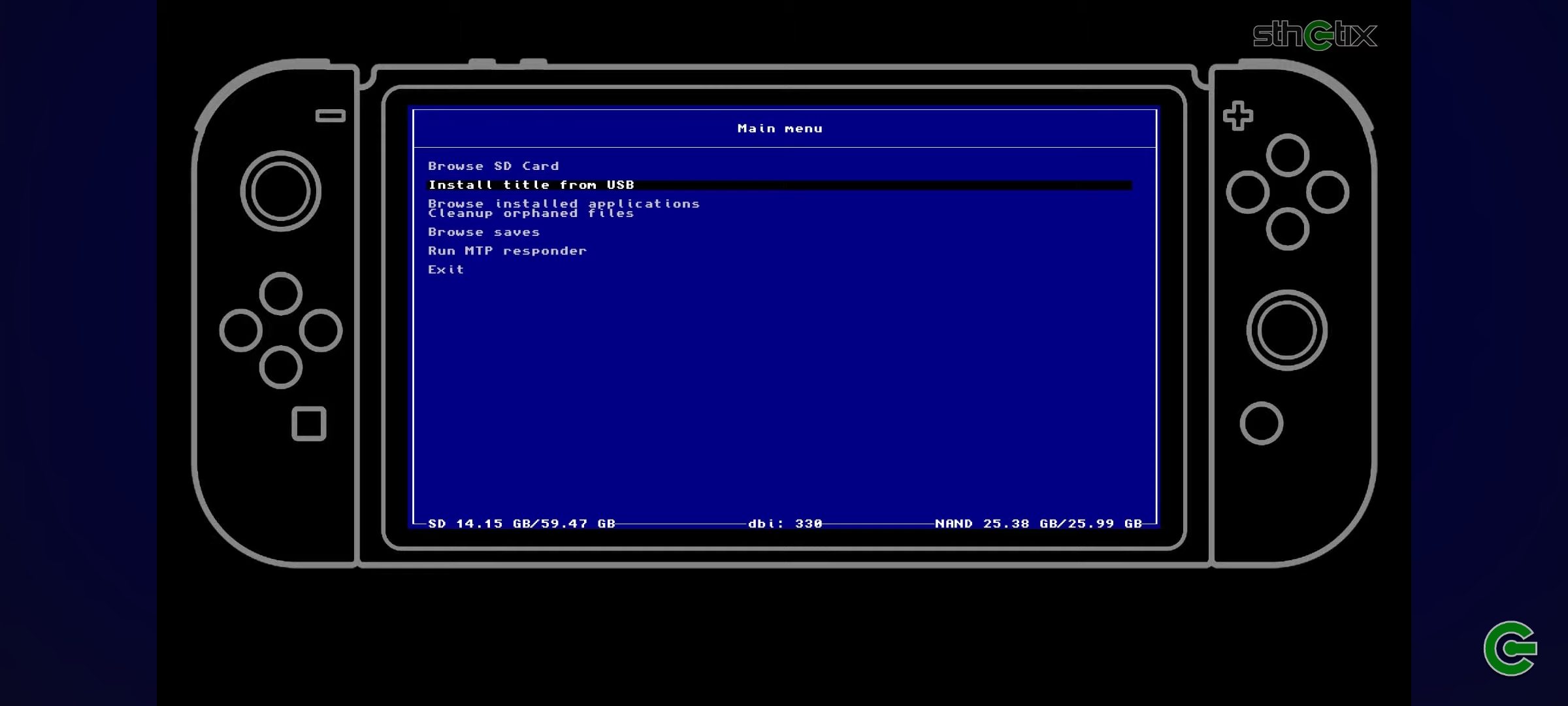
Task: Click the right analog stick
Action: pos(1286,330)
